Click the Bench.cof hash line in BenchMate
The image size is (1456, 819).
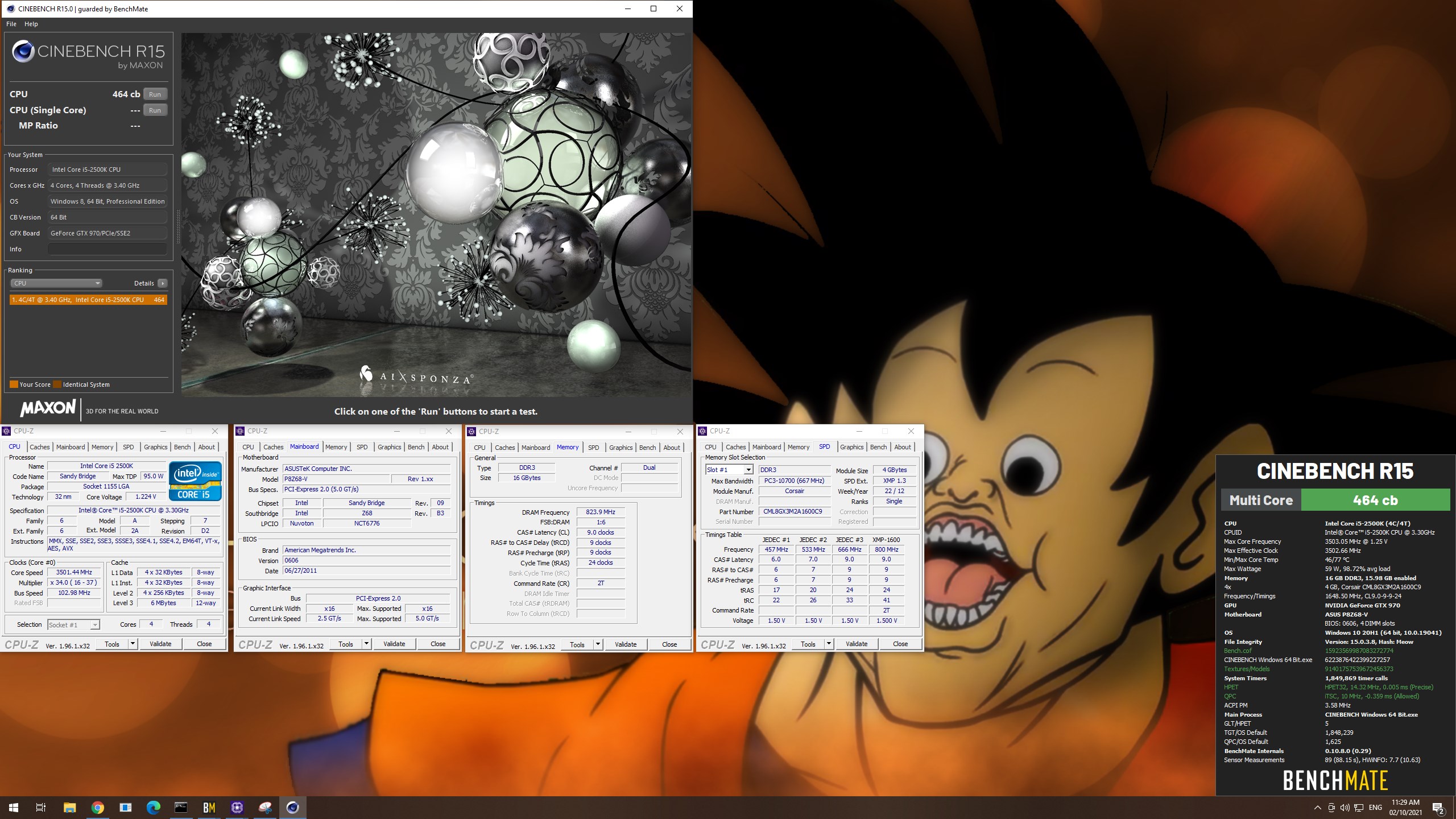1309,651
